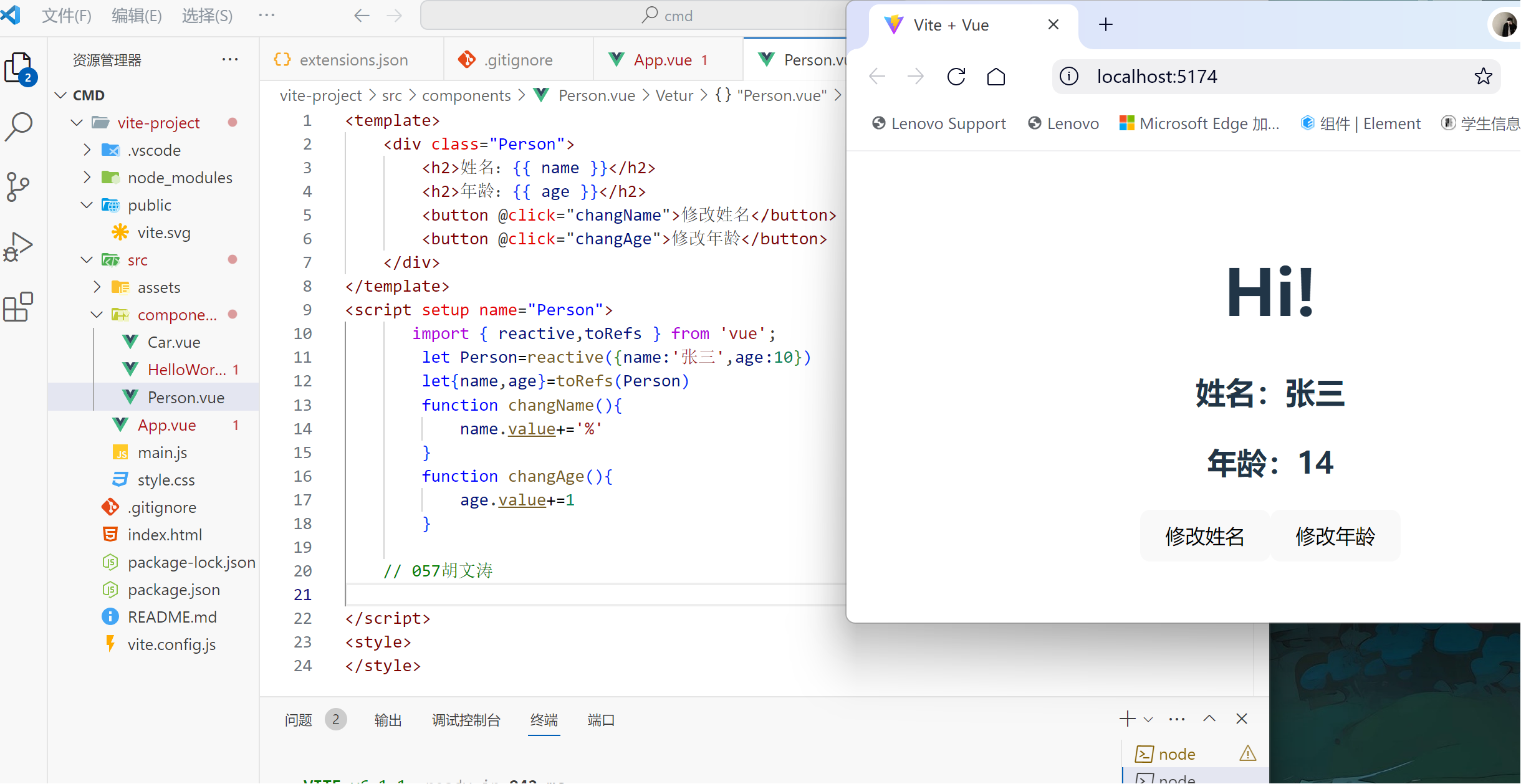Open the 输出 panel tab
Image resolution: width=1521 pixels, height=784 pixels.
coord(388,720)
